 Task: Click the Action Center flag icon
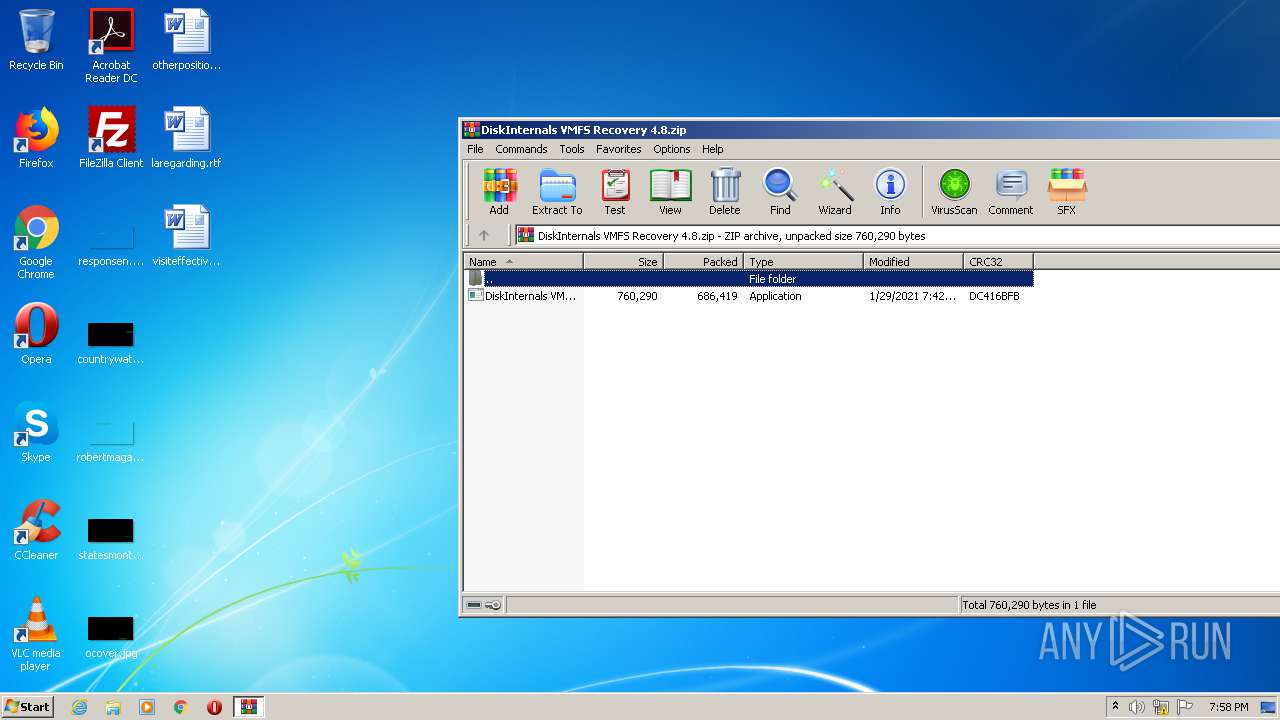tap(1185, 707)
